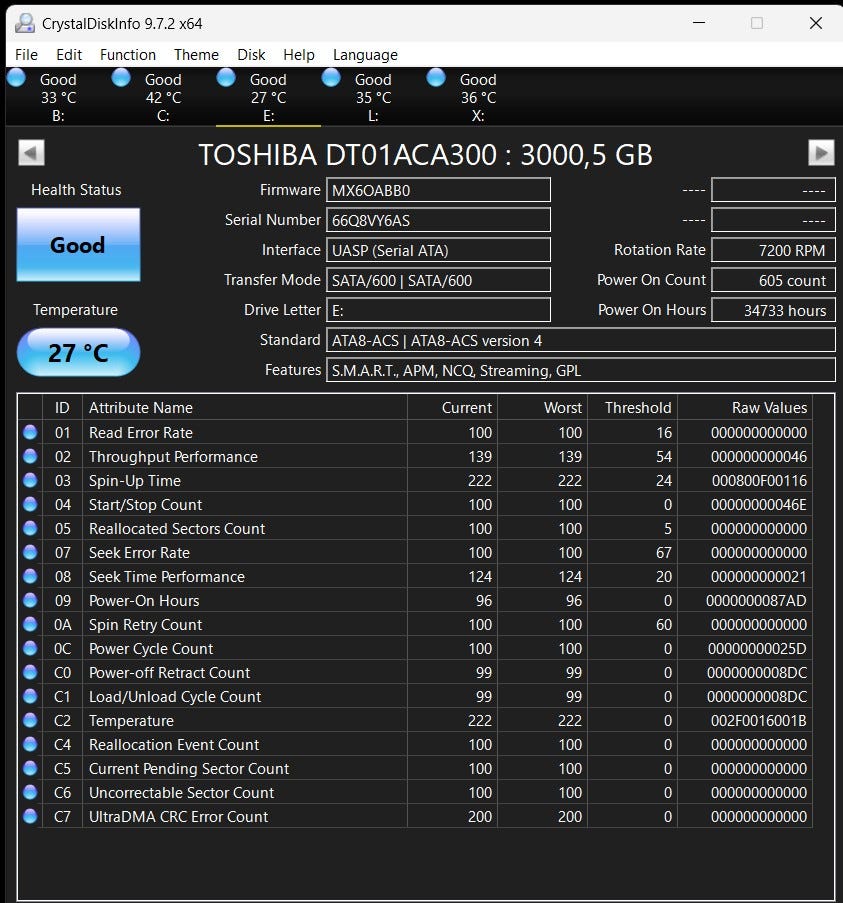The width and height of the screenshot is (843, 903).
Task: Click the Standard field ATA8-ACS
Action: (x=580, y=340)
